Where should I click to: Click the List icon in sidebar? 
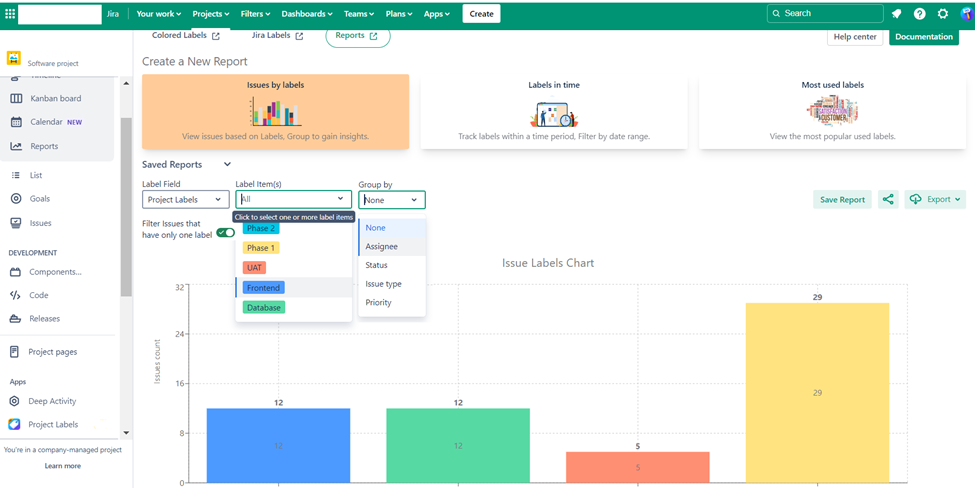[x=16, y=175]
